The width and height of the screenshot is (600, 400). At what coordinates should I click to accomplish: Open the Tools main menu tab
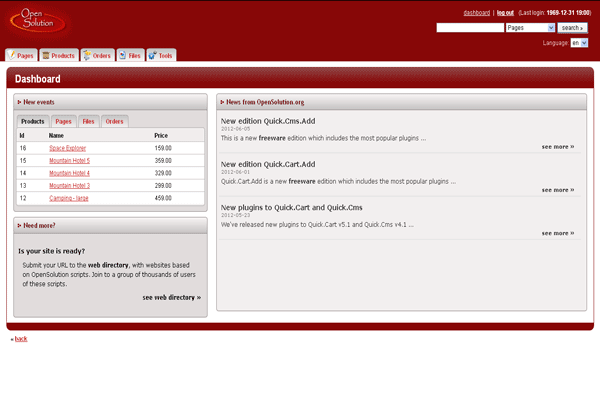[x=161, y=55]
